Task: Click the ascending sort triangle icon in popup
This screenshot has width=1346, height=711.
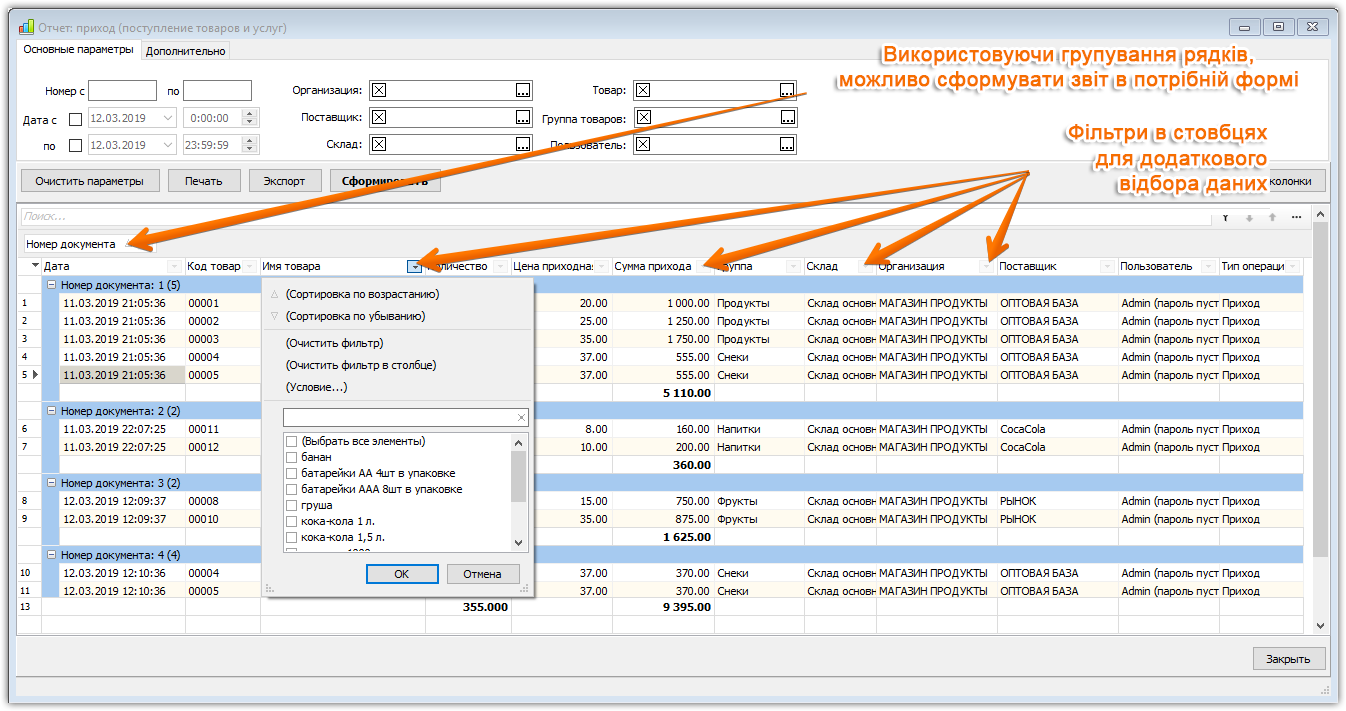Action: [x=275, y=294]
